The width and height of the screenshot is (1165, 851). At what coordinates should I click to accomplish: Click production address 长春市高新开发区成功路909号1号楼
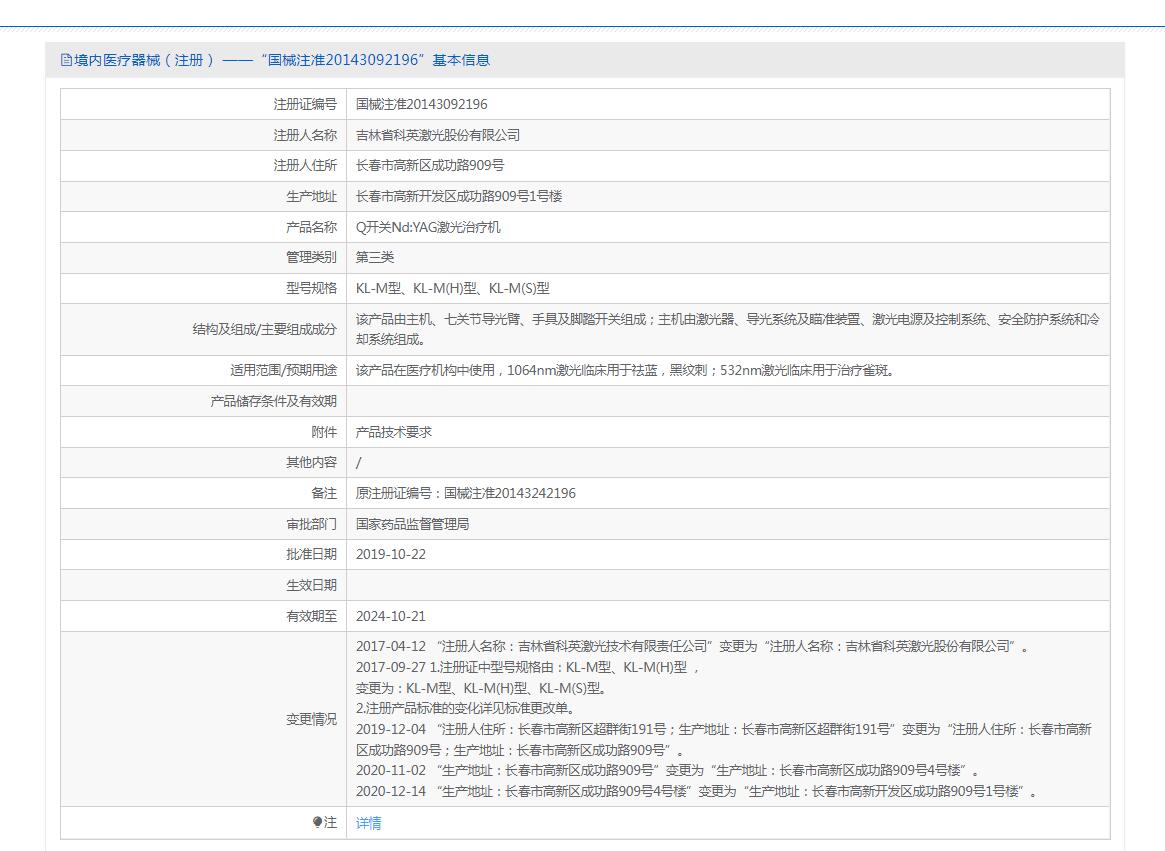point(458,196)
